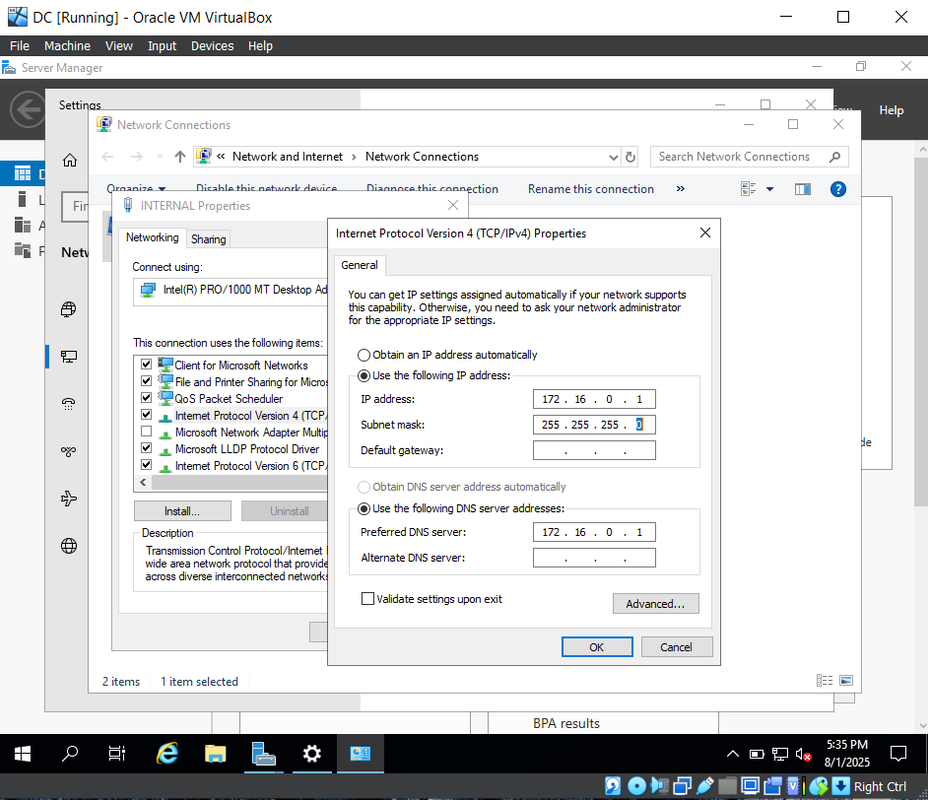Open the Organize dropdown menu
Viewport: 928px width, 800px height.
click(136, 189)
